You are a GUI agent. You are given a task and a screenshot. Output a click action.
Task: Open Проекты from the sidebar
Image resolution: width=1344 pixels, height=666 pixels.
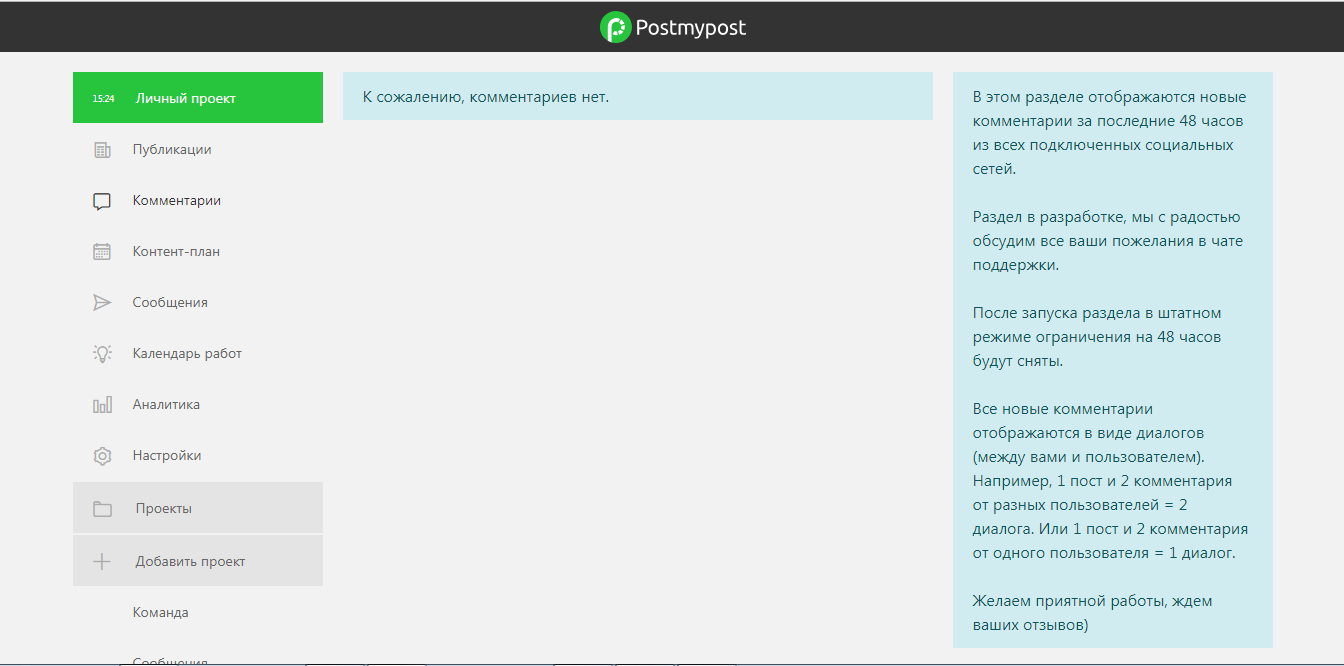click(x=164, y=507)
